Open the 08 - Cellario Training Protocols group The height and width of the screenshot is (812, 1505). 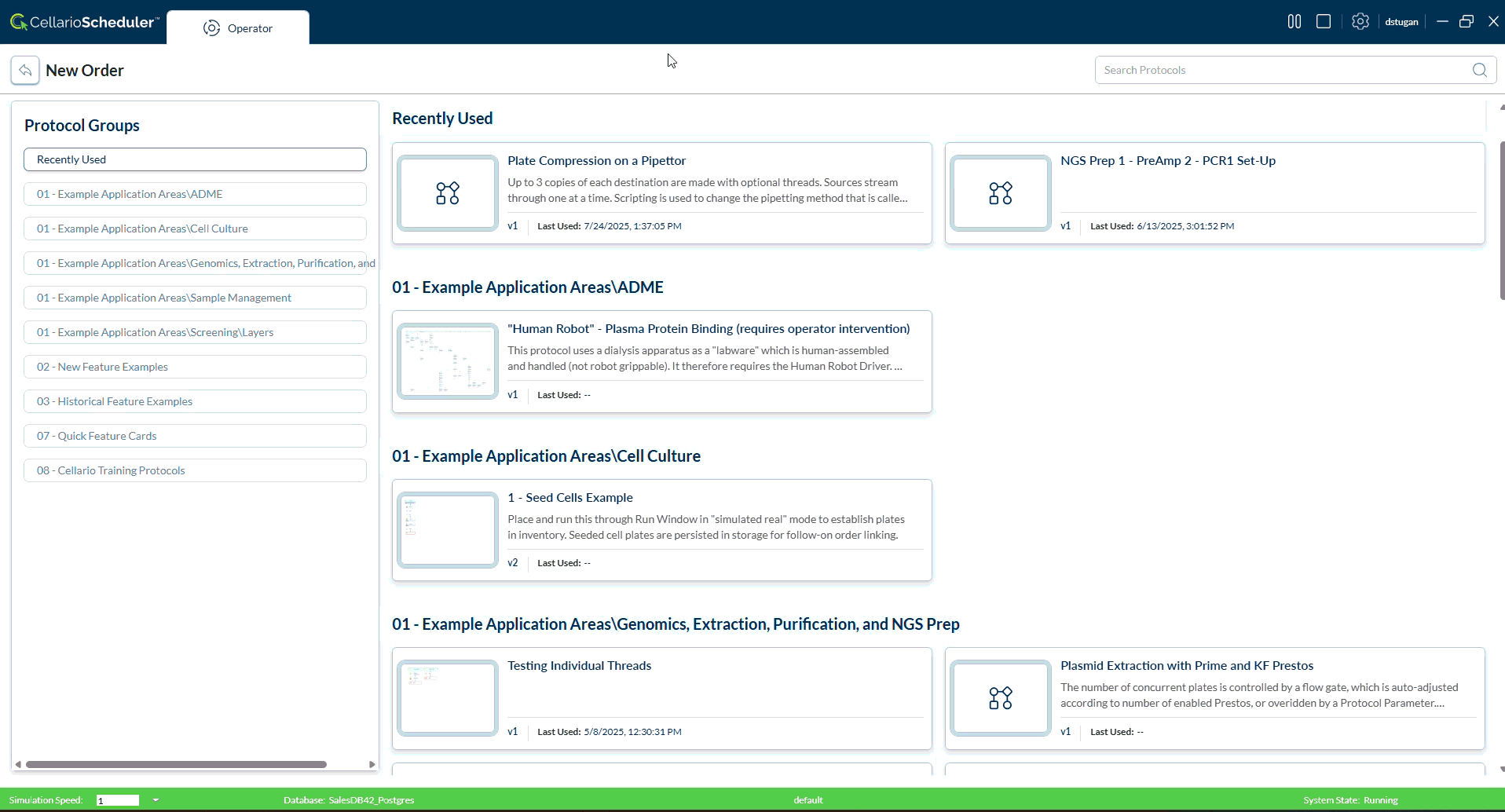tap(195, 470)
